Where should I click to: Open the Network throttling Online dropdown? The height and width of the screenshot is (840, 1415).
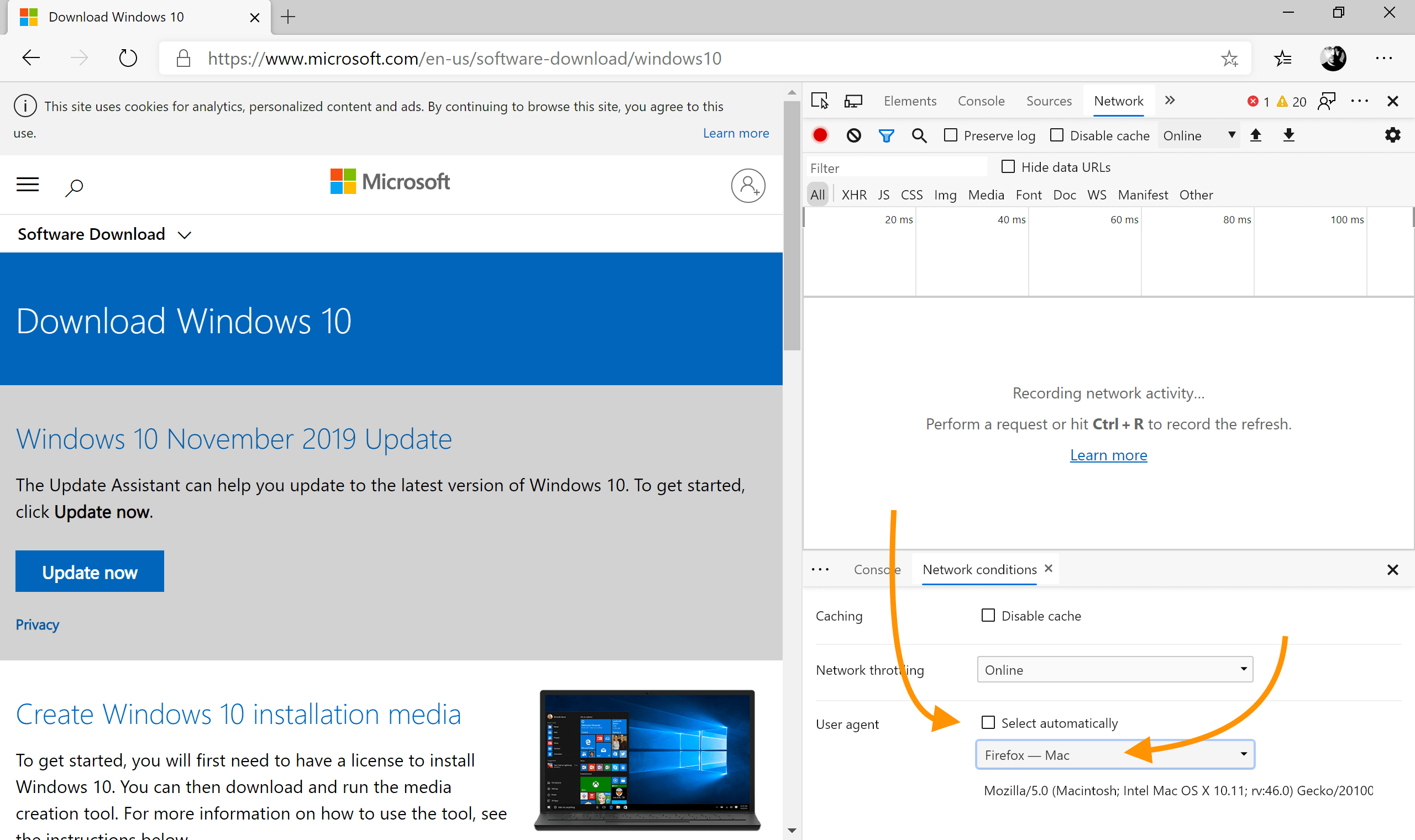tap(1115, 670)
